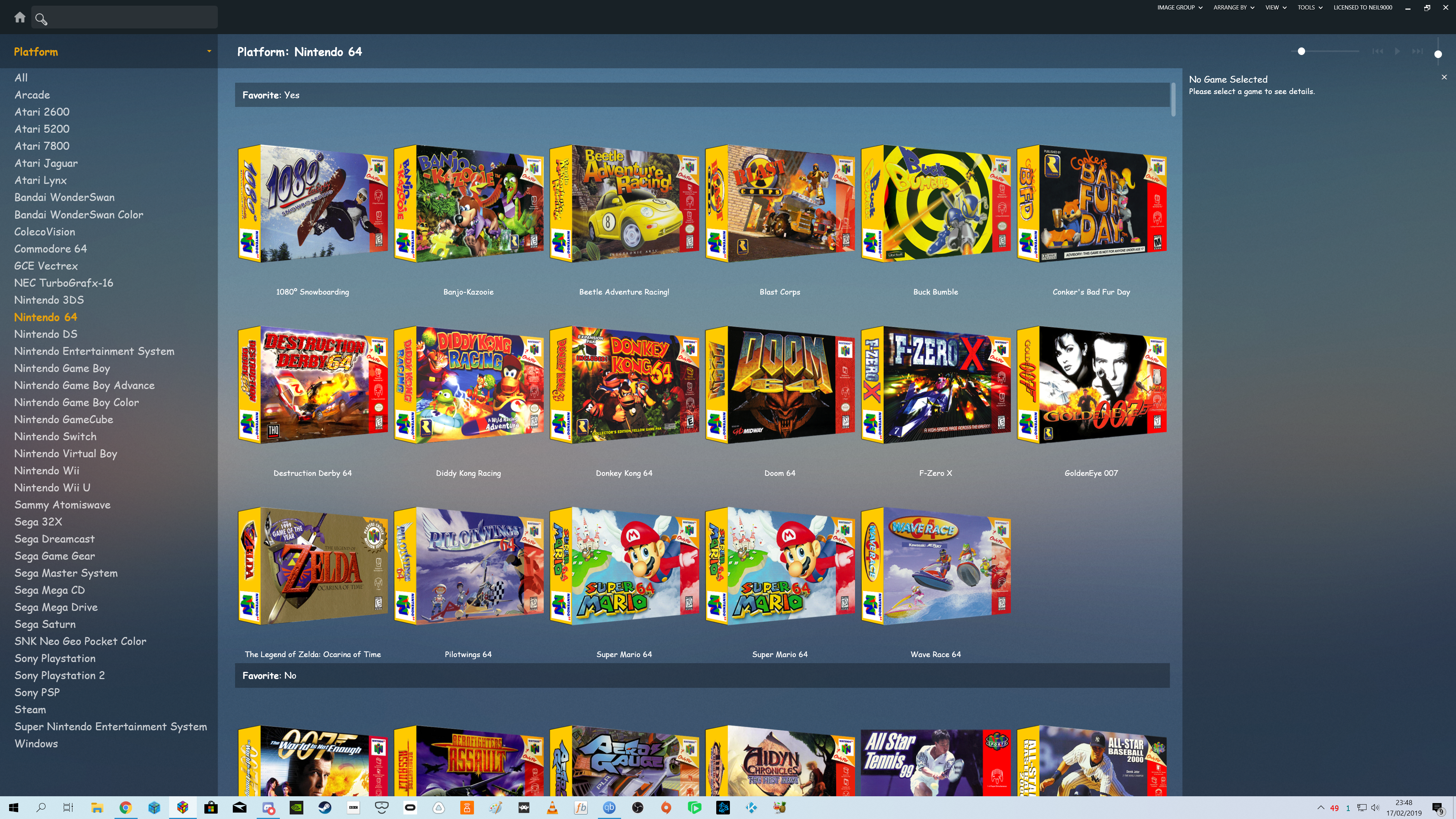Select Blast Corps box art
1456x819 pixels.
coord(780,204)
